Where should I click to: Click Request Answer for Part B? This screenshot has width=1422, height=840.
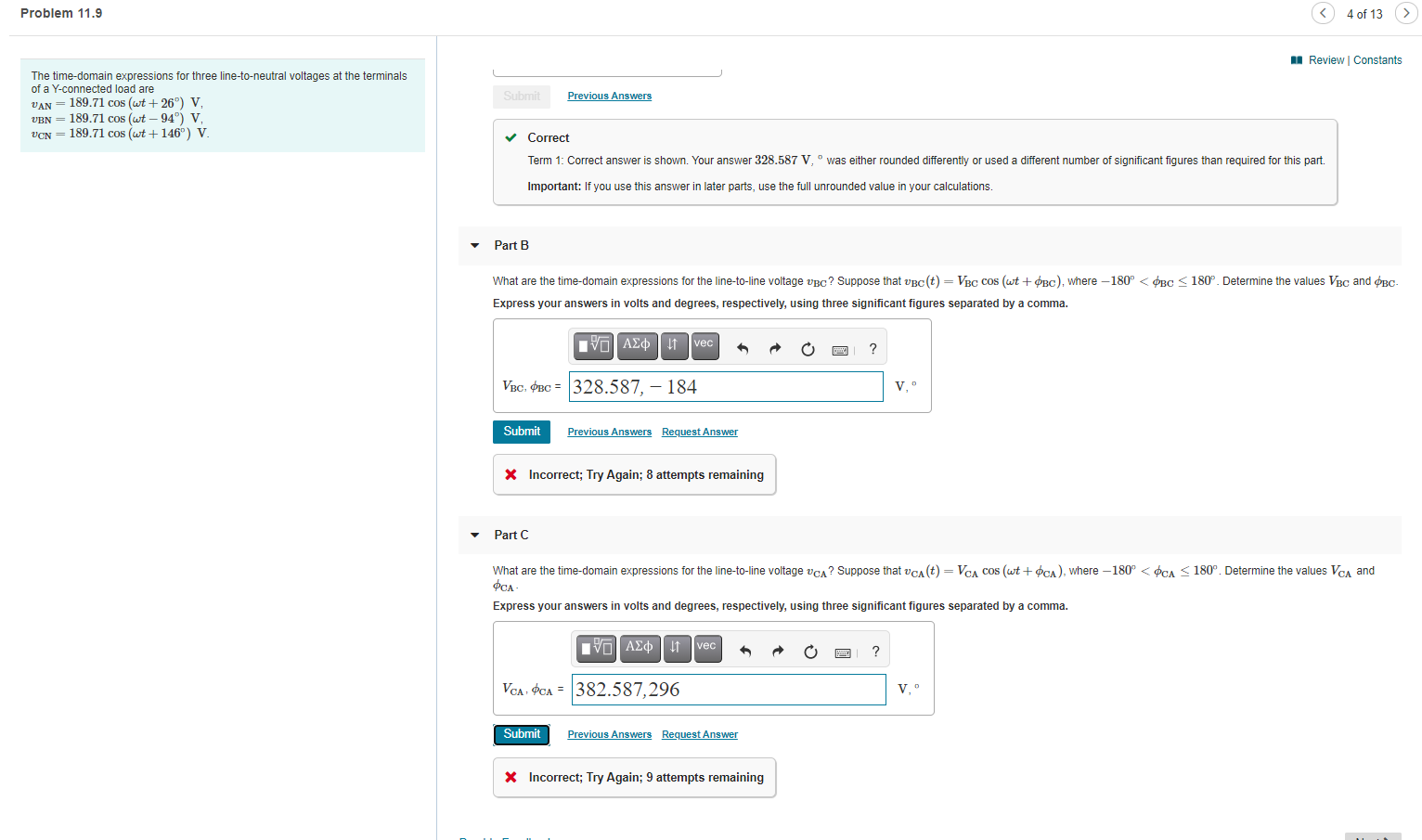(x=700, y=433)
